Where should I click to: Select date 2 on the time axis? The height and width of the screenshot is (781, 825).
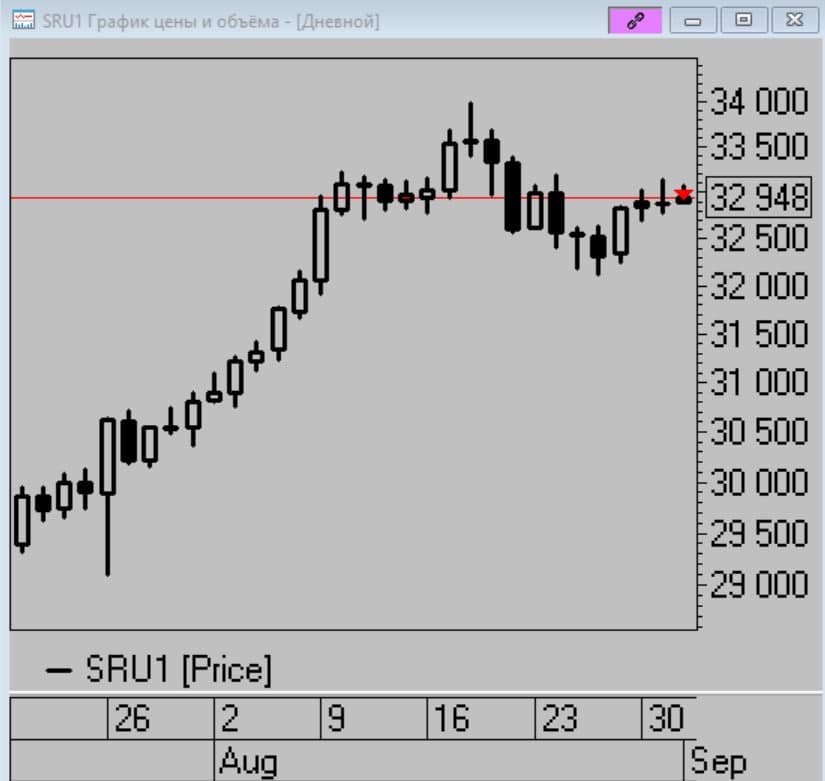click(x=231, y=718)
